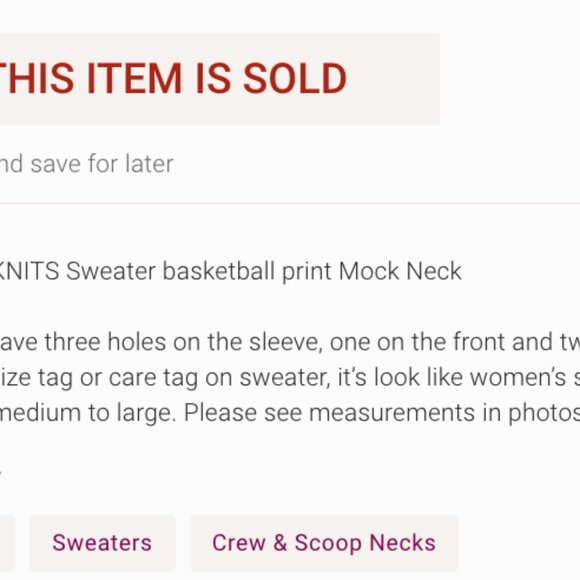Click the word 'measurements' in the description
This screenshot has height=580, width=580.
point(392,413)
